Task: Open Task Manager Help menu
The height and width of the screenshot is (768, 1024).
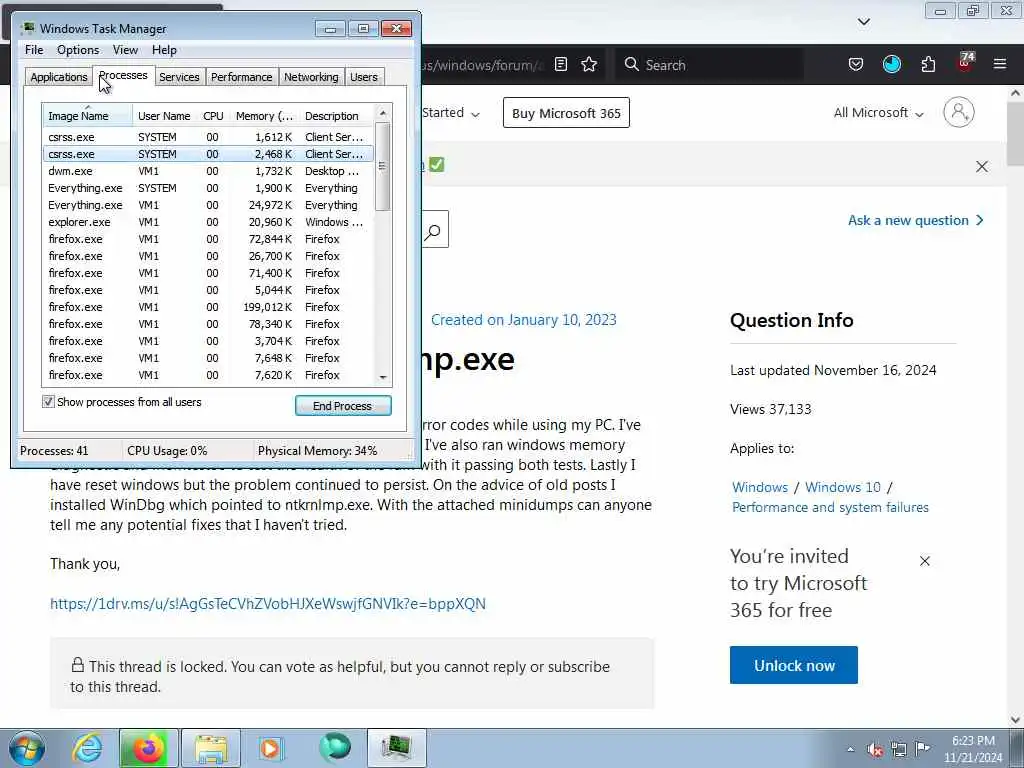Action: click(164, 50)
